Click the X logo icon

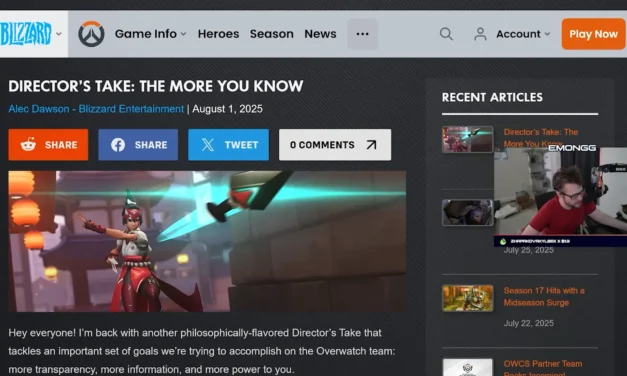(x=208, y=145)
